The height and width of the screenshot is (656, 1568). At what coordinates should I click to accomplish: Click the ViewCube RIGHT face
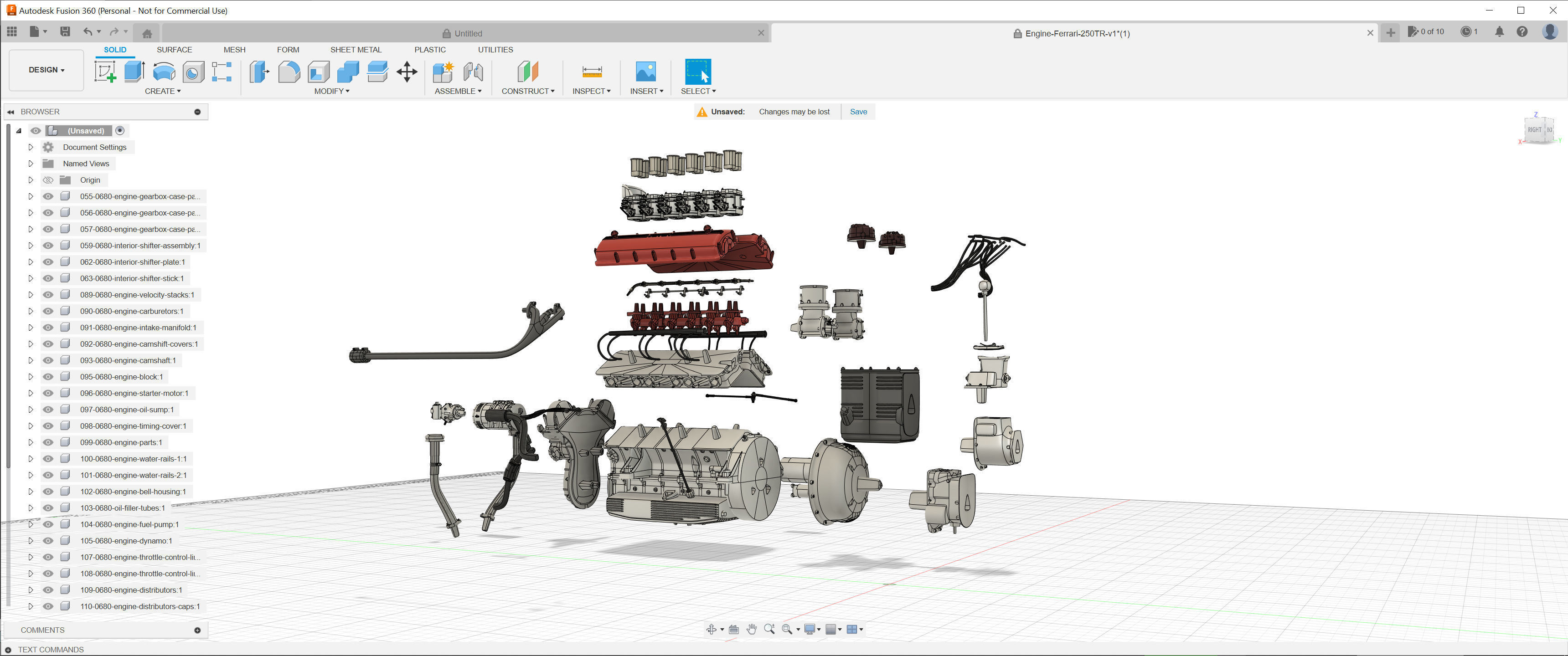point(1534,130)
